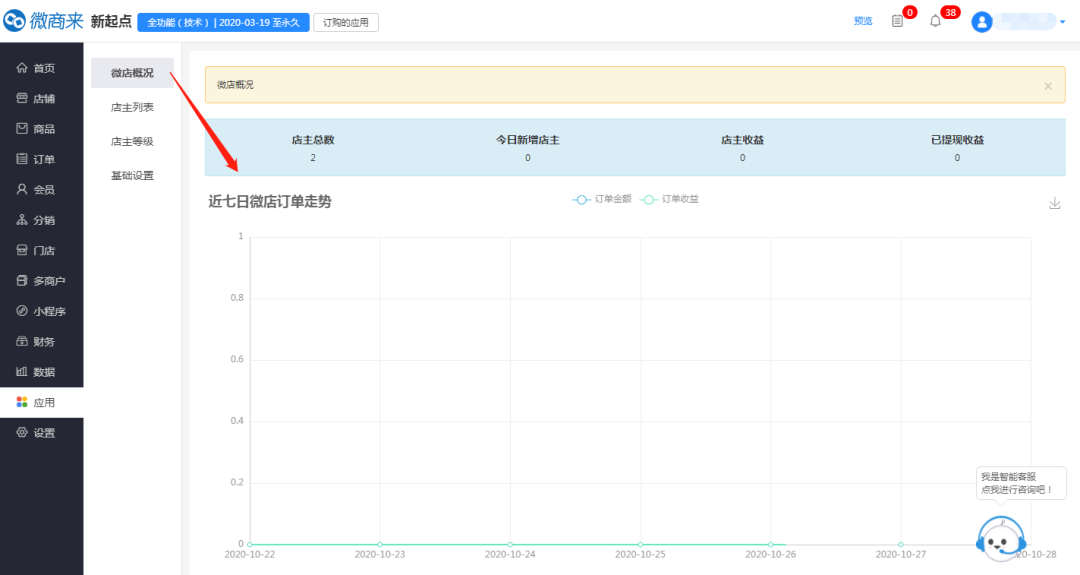1080x575 pixels.
Task: Close the 微店概况 notice banner
Action: click(x=1048, y=86)
